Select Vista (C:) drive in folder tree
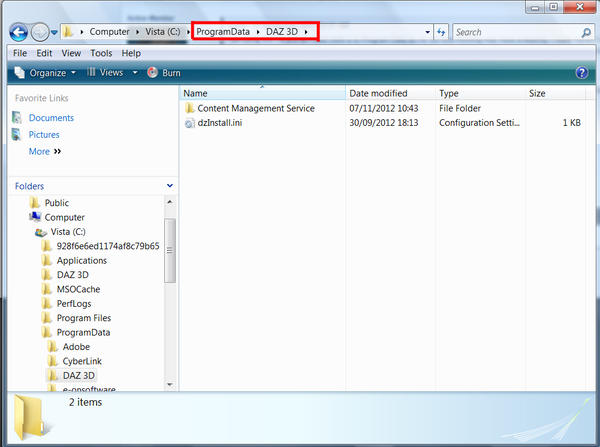The height and width of the screenshot is (447, 600). point(68,232)
